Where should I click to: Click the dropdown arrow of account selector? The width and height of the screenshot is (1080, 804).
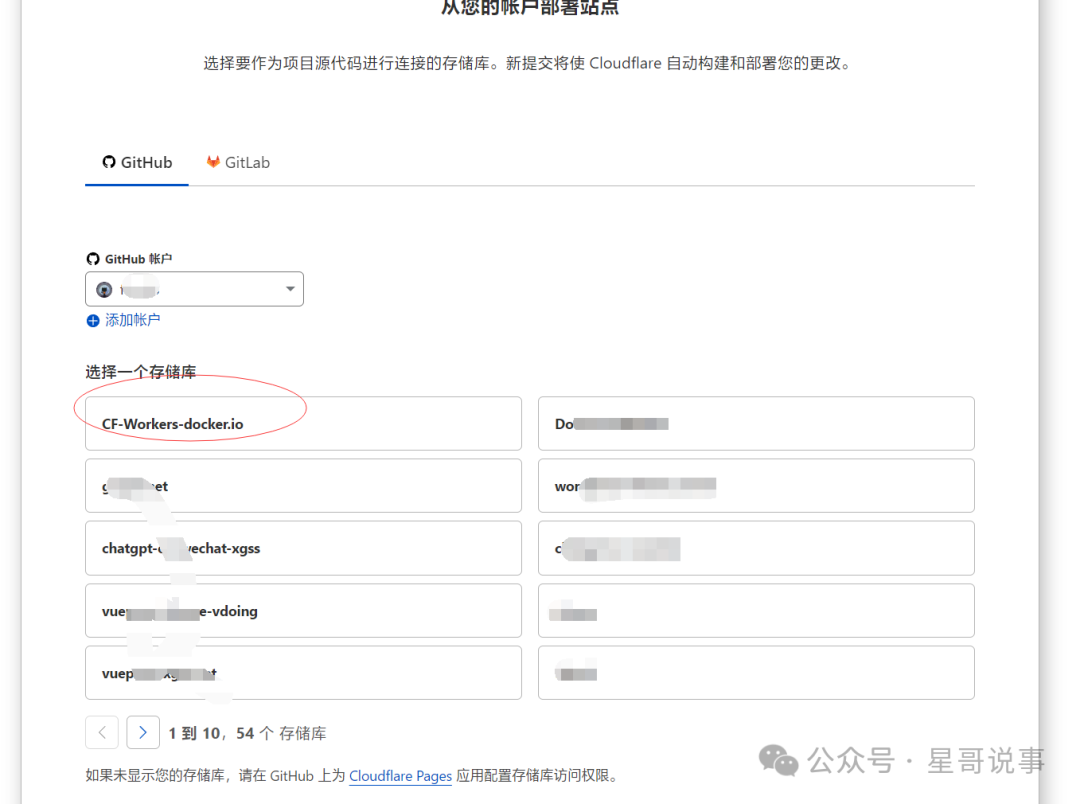point(290,289)
